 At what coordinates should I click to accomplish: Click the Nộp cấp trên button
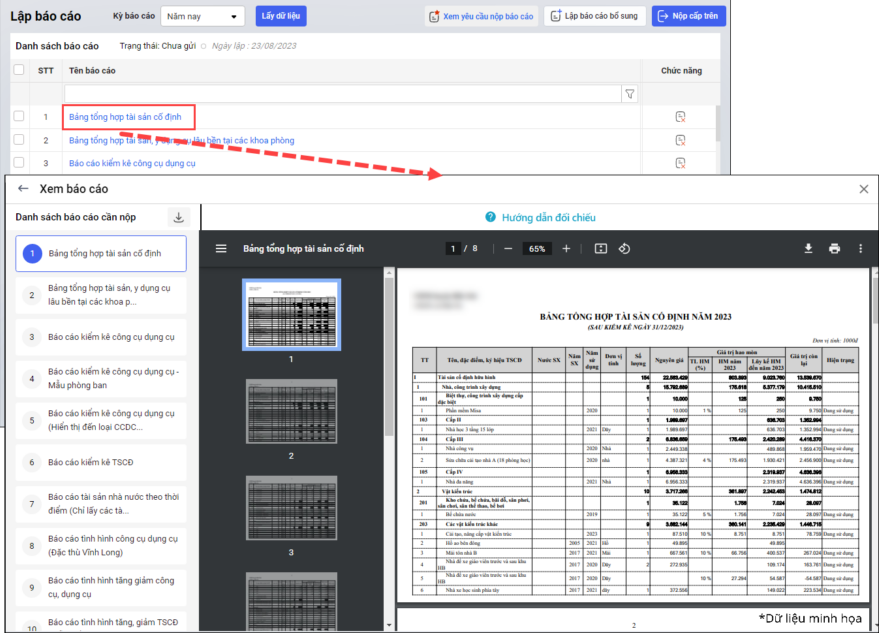click(689, 16)
